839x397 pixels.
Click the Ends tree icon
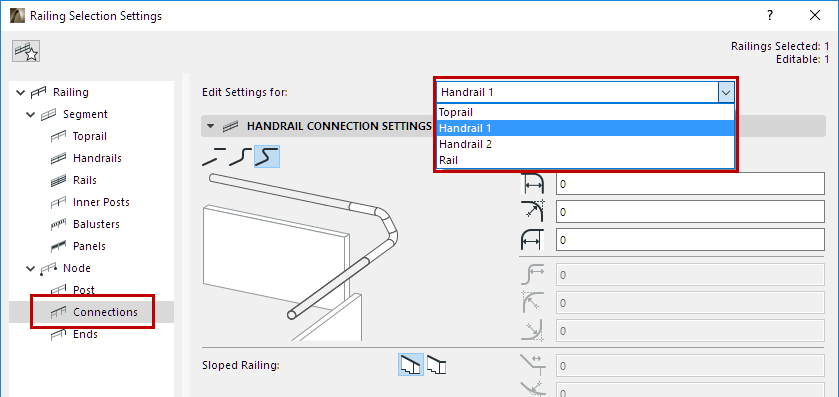click(x=58, y=334)
